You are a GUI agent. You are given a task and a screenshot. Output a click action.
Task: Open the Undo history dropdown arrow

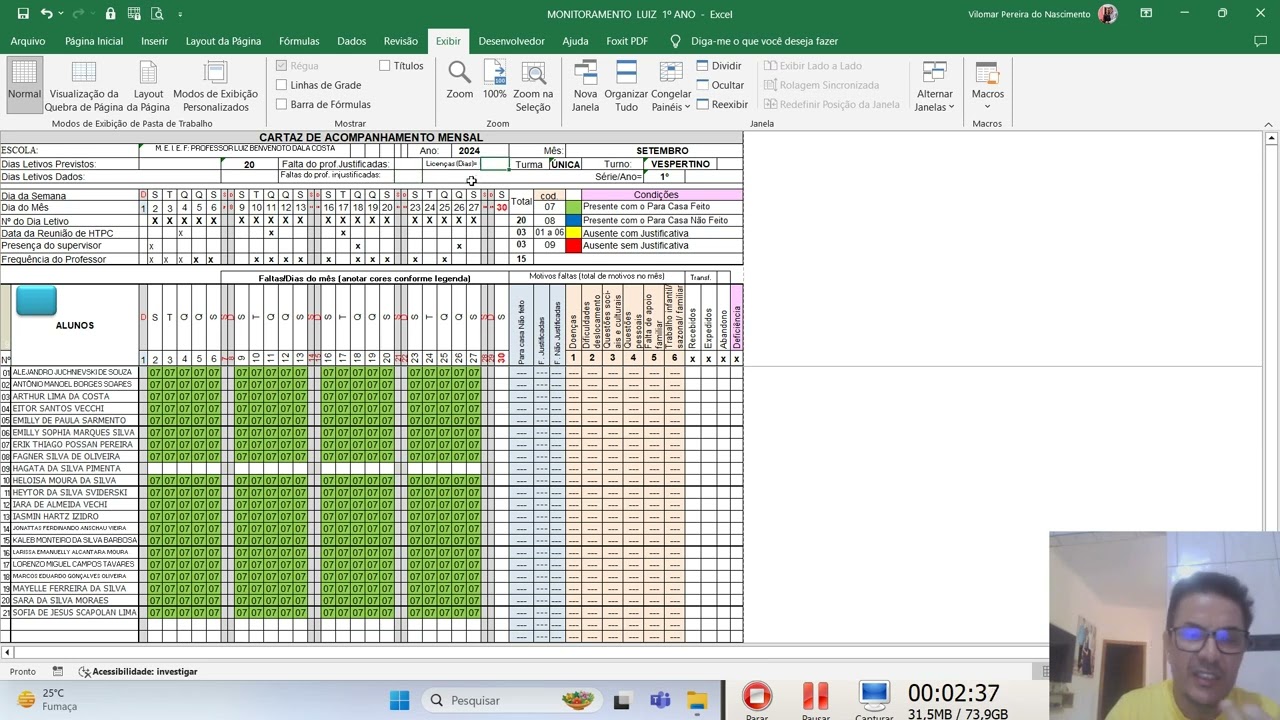pyautogui.click(x=61, y=14)
